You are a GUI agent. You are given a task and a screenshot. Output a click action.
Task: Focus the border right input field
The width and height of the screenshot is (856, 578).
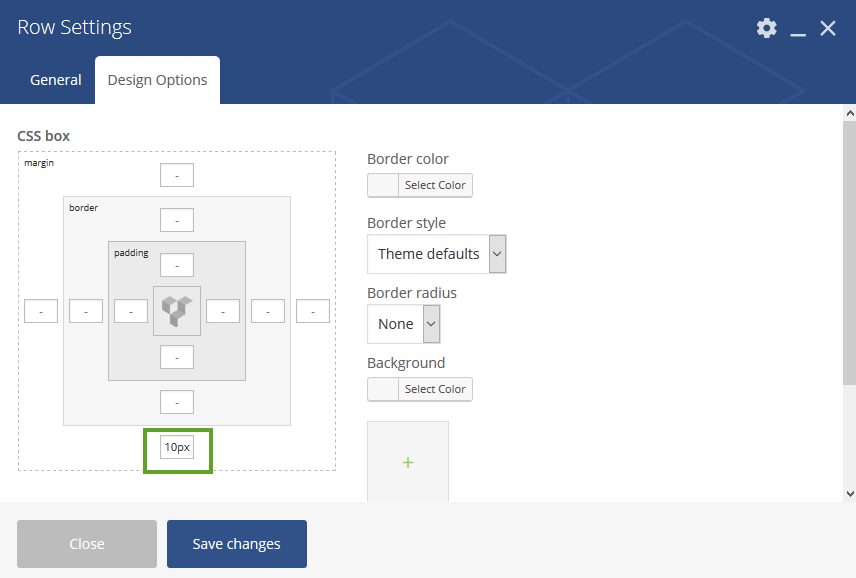268,311
